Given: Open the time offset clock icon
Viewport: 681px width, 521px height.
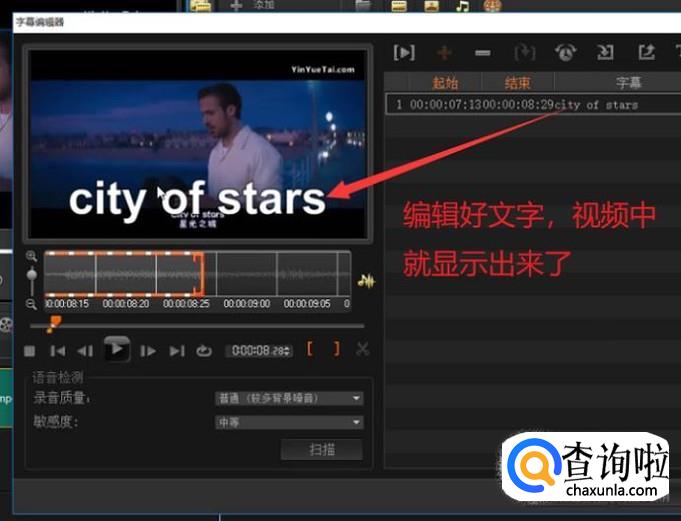Looking at the screenshot, I should click(x=565, y=53).
